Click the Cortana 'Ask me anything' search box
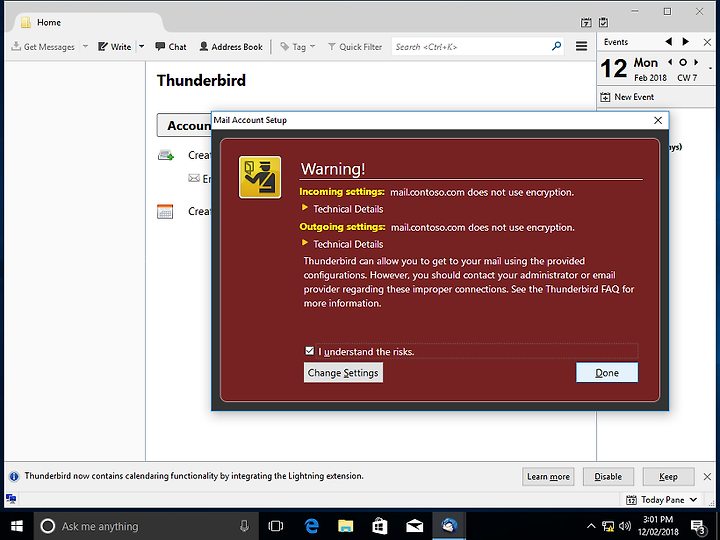This screenshot has width=720, height=540. click(145, 526)
